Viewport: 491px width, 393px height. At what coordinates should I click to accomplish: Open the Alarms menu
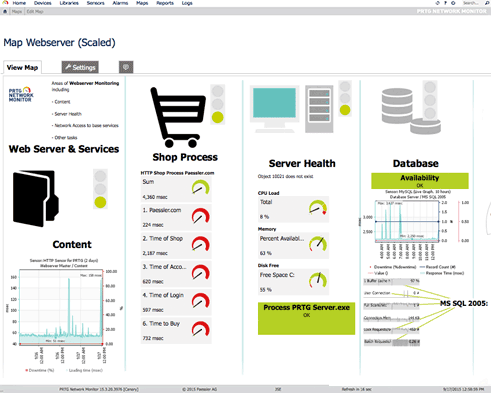120,3
